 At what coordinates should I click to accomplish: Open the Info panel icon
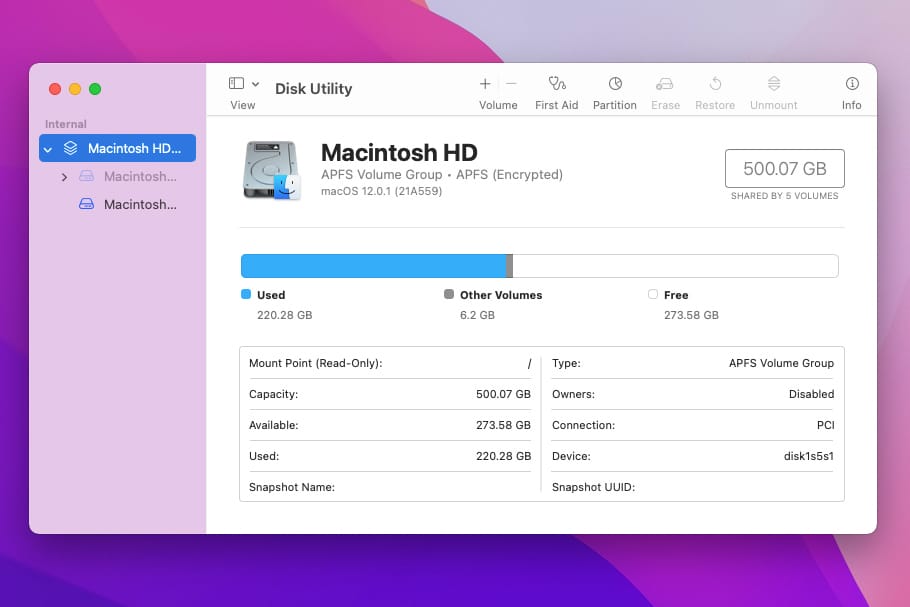(x=851, y=84)
